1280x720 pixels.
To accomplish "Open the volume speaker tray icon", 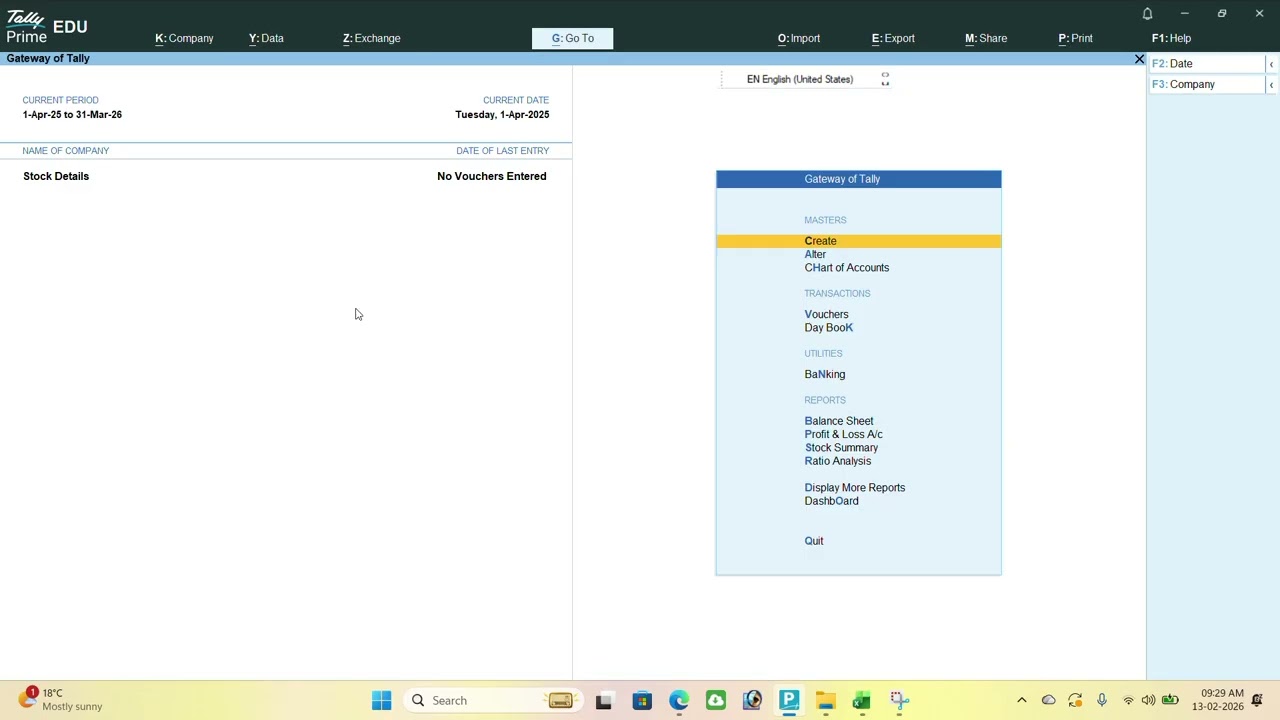I will pos(1148,701).
